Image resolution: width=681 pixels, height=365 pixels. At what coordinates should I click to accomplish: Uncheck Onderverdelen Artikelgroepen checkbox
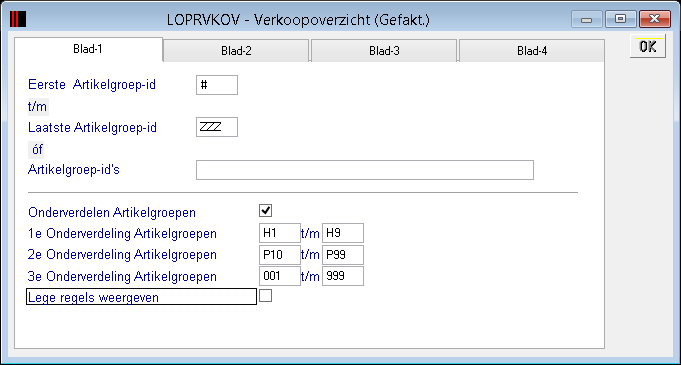[265, 211]
